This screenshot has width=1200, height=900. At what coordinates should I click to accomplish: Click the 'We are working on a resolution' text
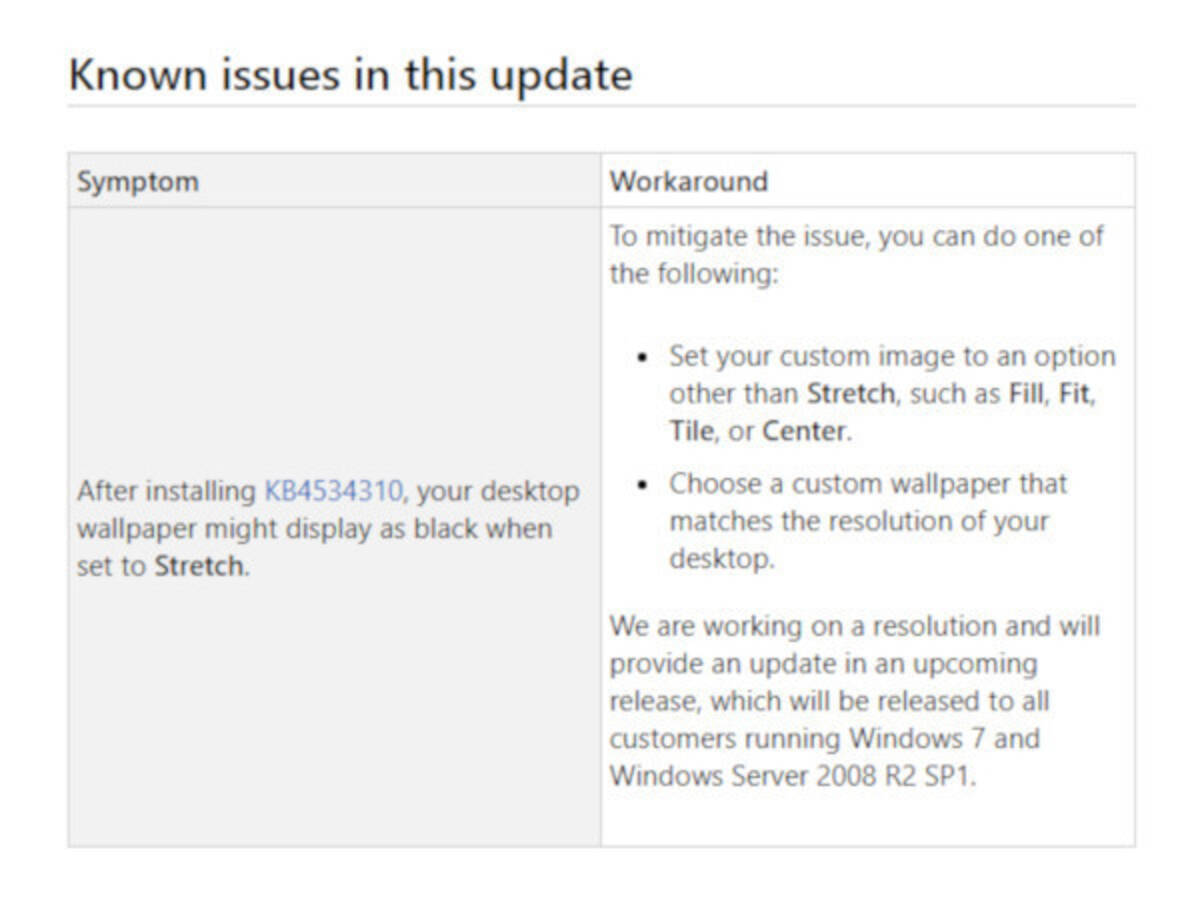click(x=855, y=627)
